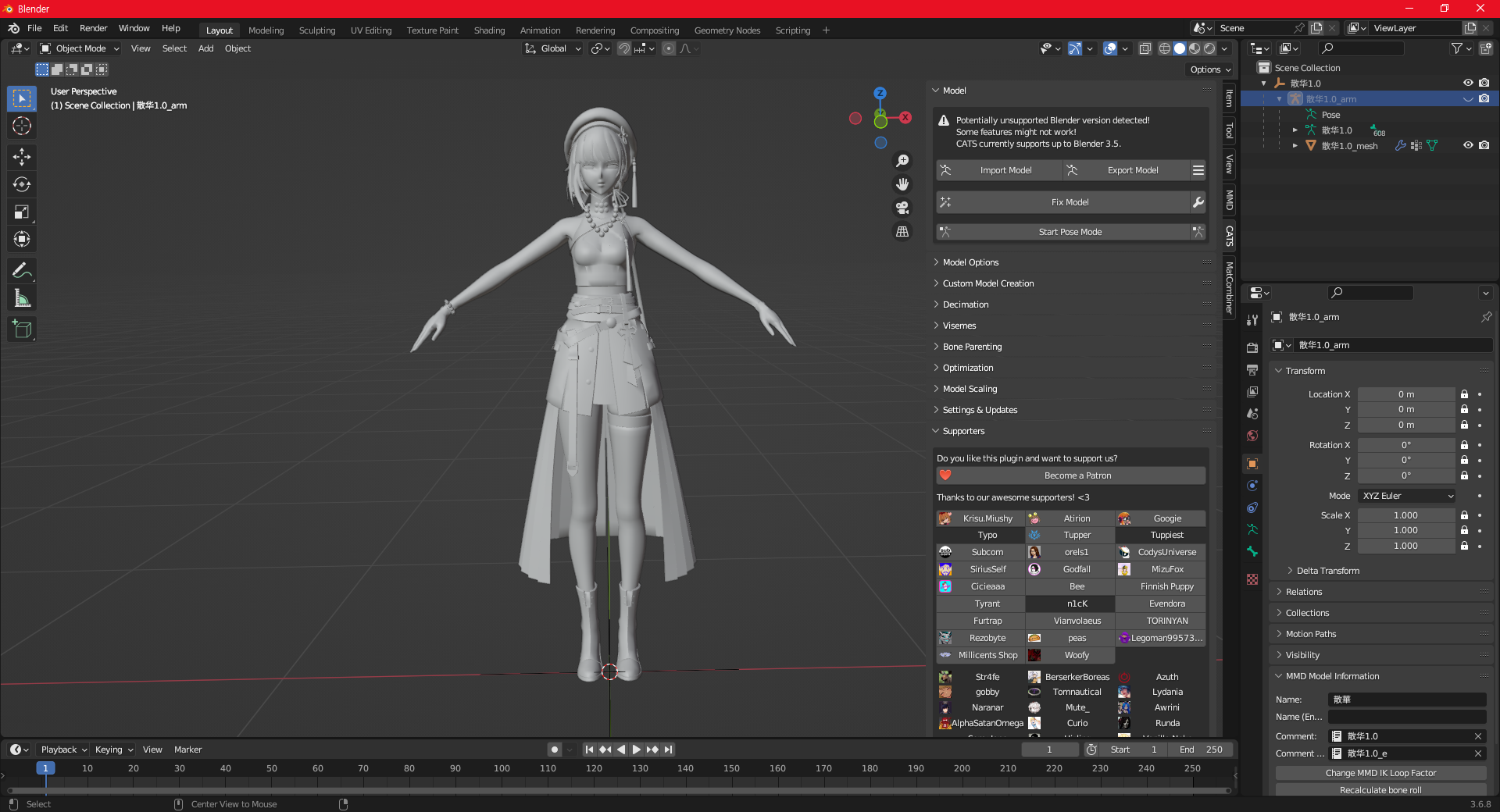Viewport: 1500px width, 812px height.
Task: Open the XYZ Euler rotation mode dropdown
Action: pyautogui.click(x=1407, y=496)
